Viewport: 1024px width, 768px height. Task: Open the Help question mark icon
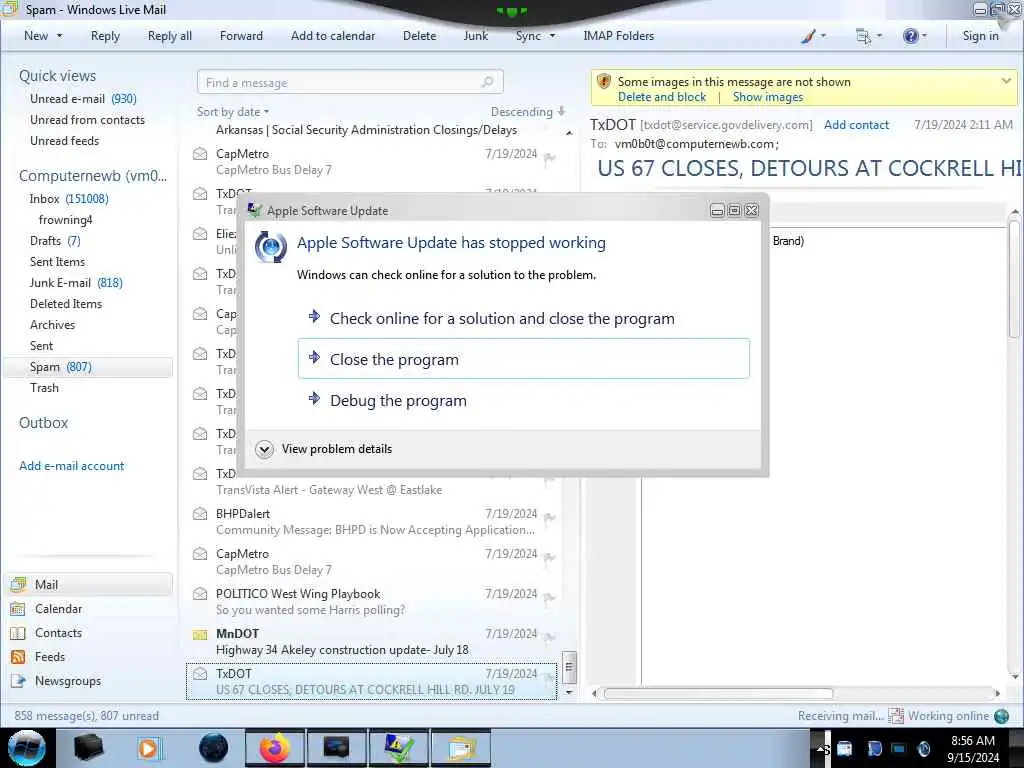[910, 36]
